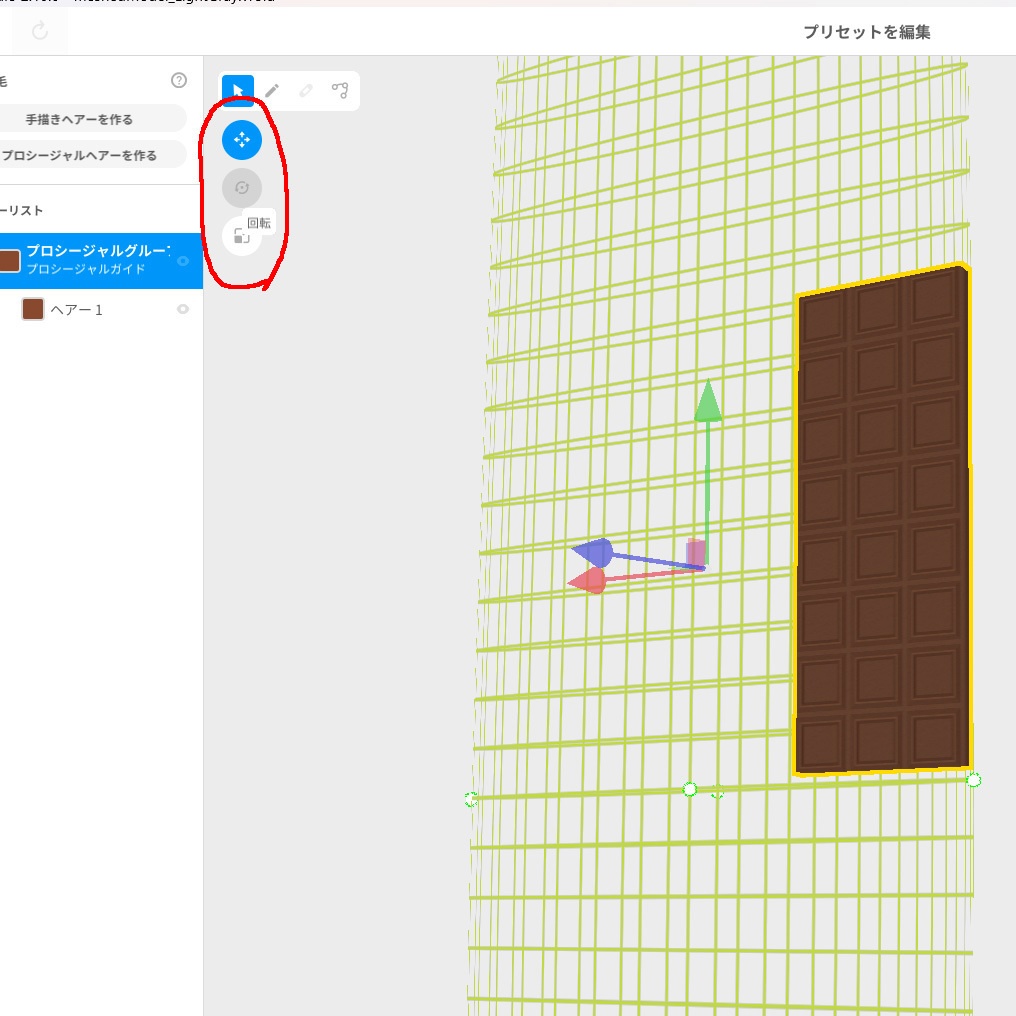Screen dimensions: 1016x1016
Task: Click the green Y-axis gizmo arrow
Action: (x=708, y=402)
